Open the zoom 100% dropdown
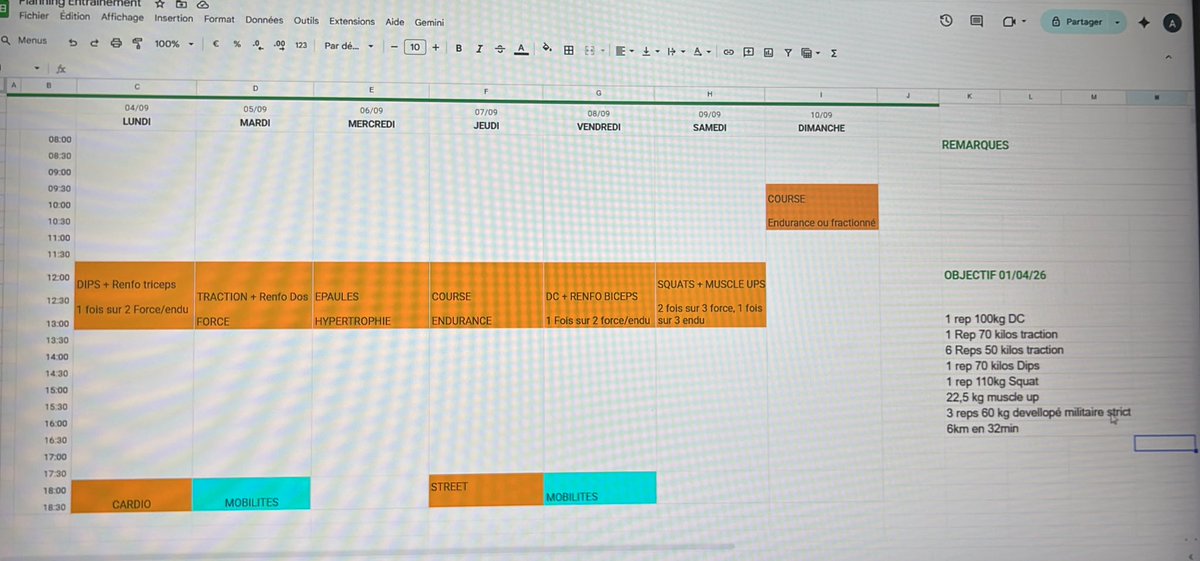Viewport: 1200px width, 561px height. coord(174,44)
